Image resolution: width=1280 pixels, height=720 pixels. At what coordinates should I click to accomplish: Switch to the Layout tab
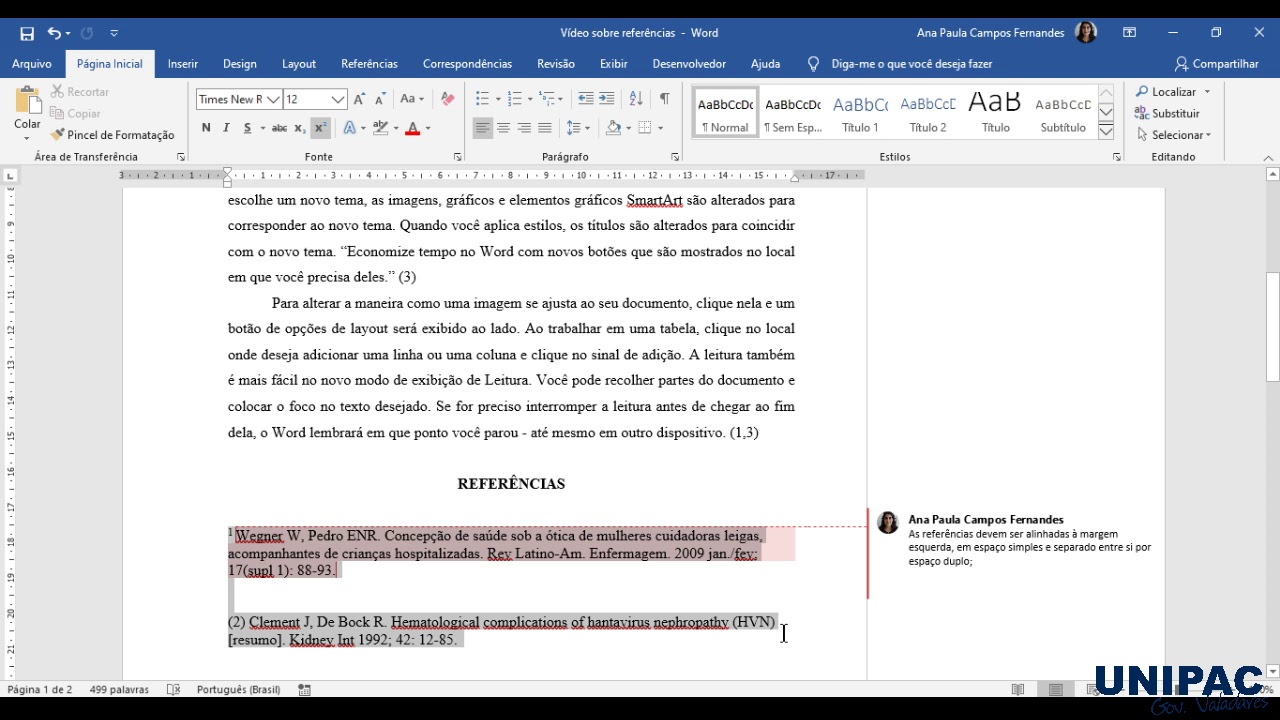(x=299, y=64)
